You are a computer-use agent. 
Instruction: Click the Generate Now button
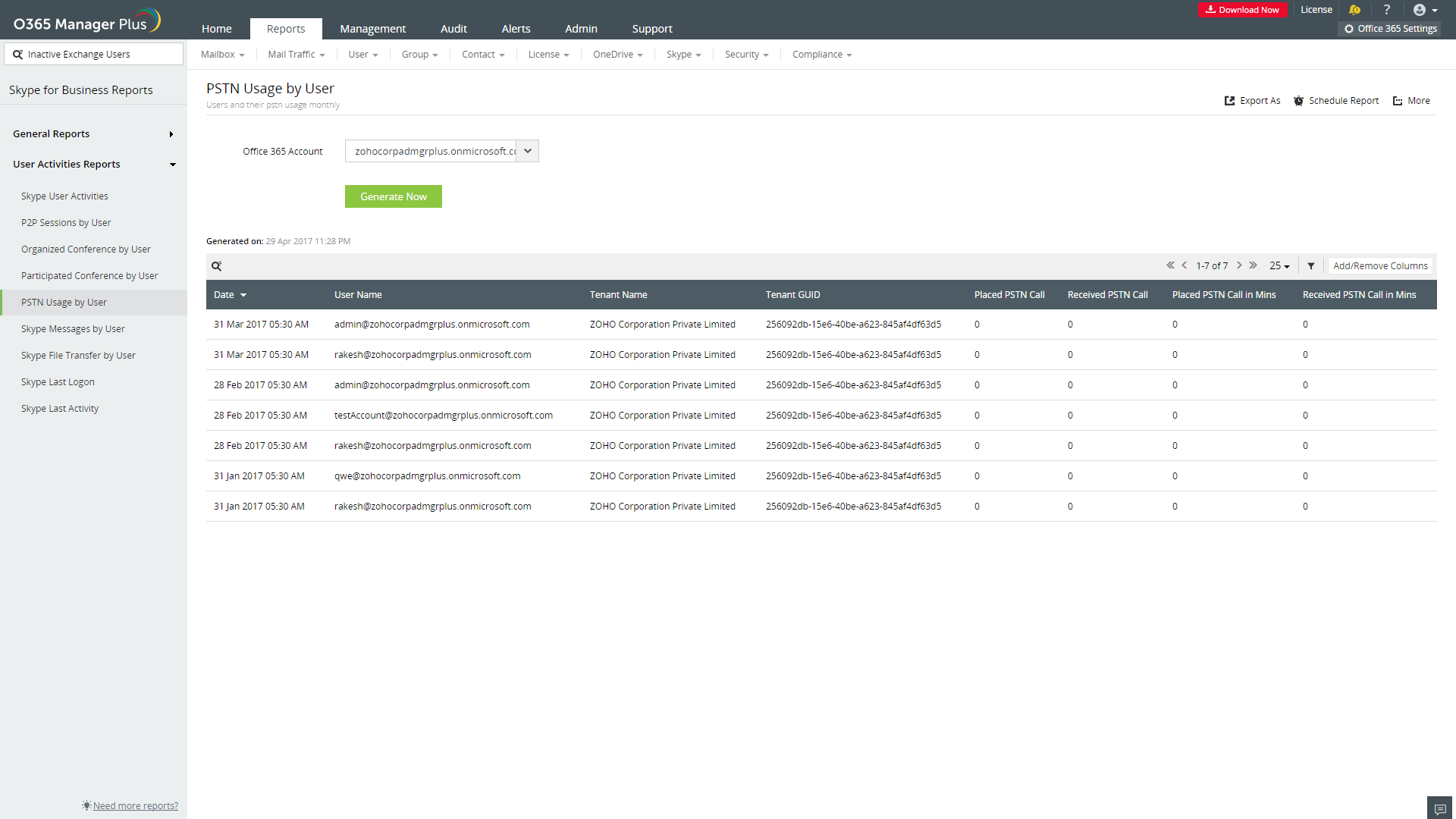click(x=393, y=196)
